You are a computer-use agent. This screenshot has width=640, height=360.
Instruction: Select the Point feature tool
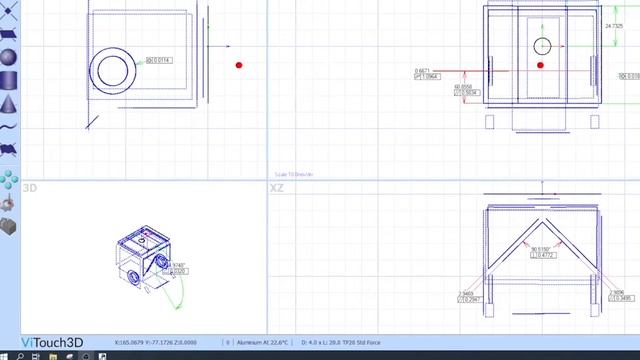click(8, 11)
